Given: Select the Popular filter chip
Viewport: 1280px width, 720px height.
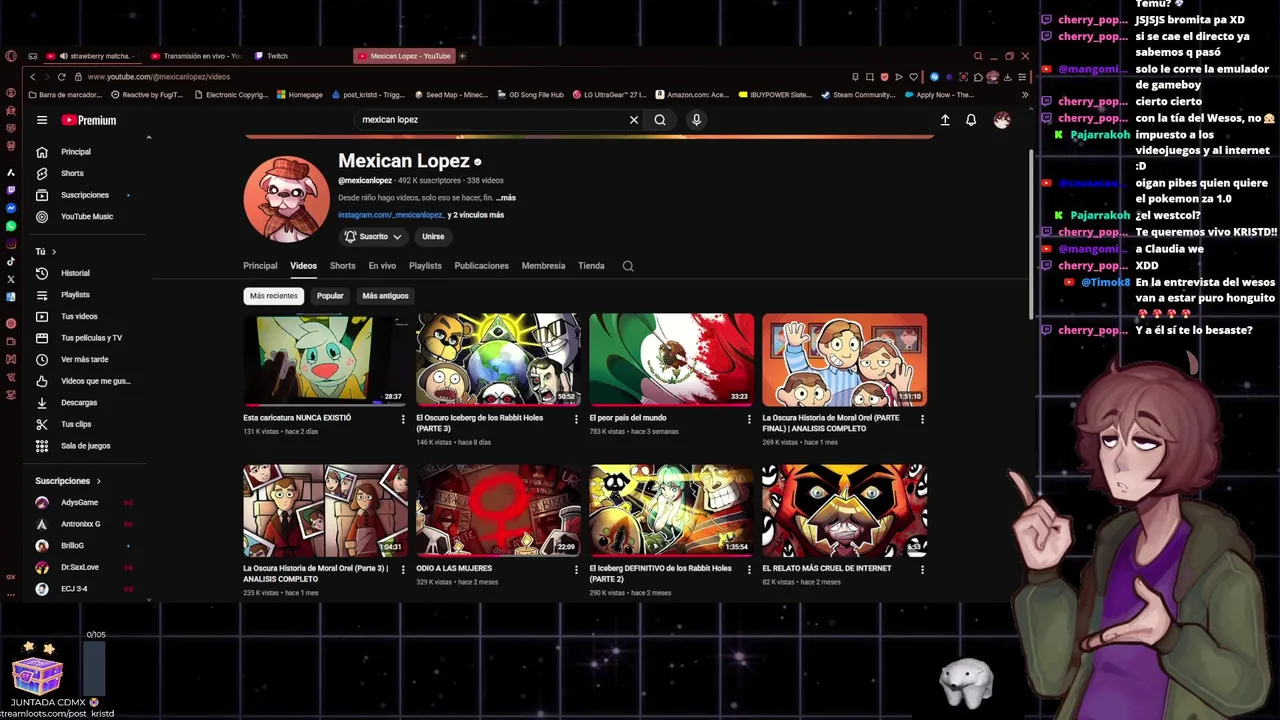Looking at the screenshot, I should (330, 296).
